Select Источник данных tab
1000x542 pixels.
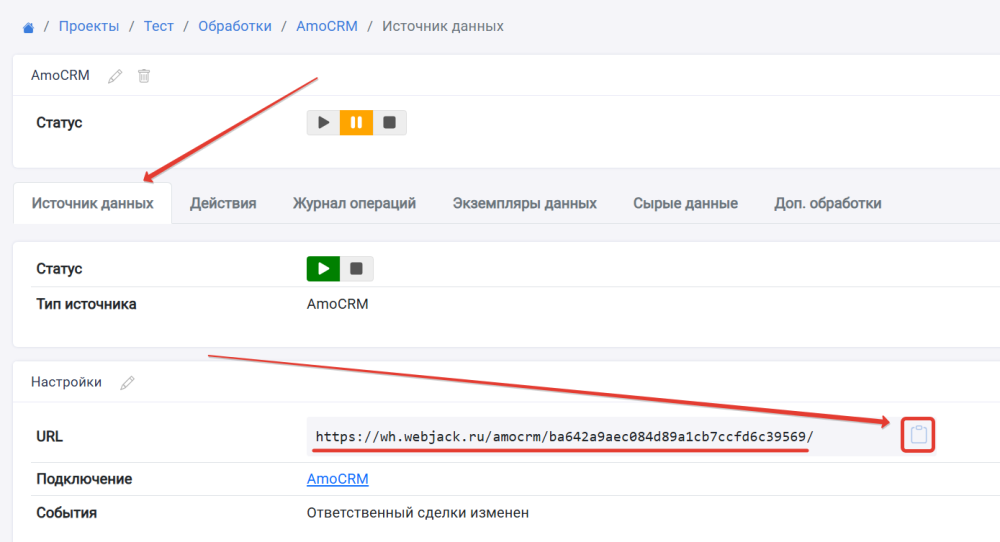pos(92,203)
